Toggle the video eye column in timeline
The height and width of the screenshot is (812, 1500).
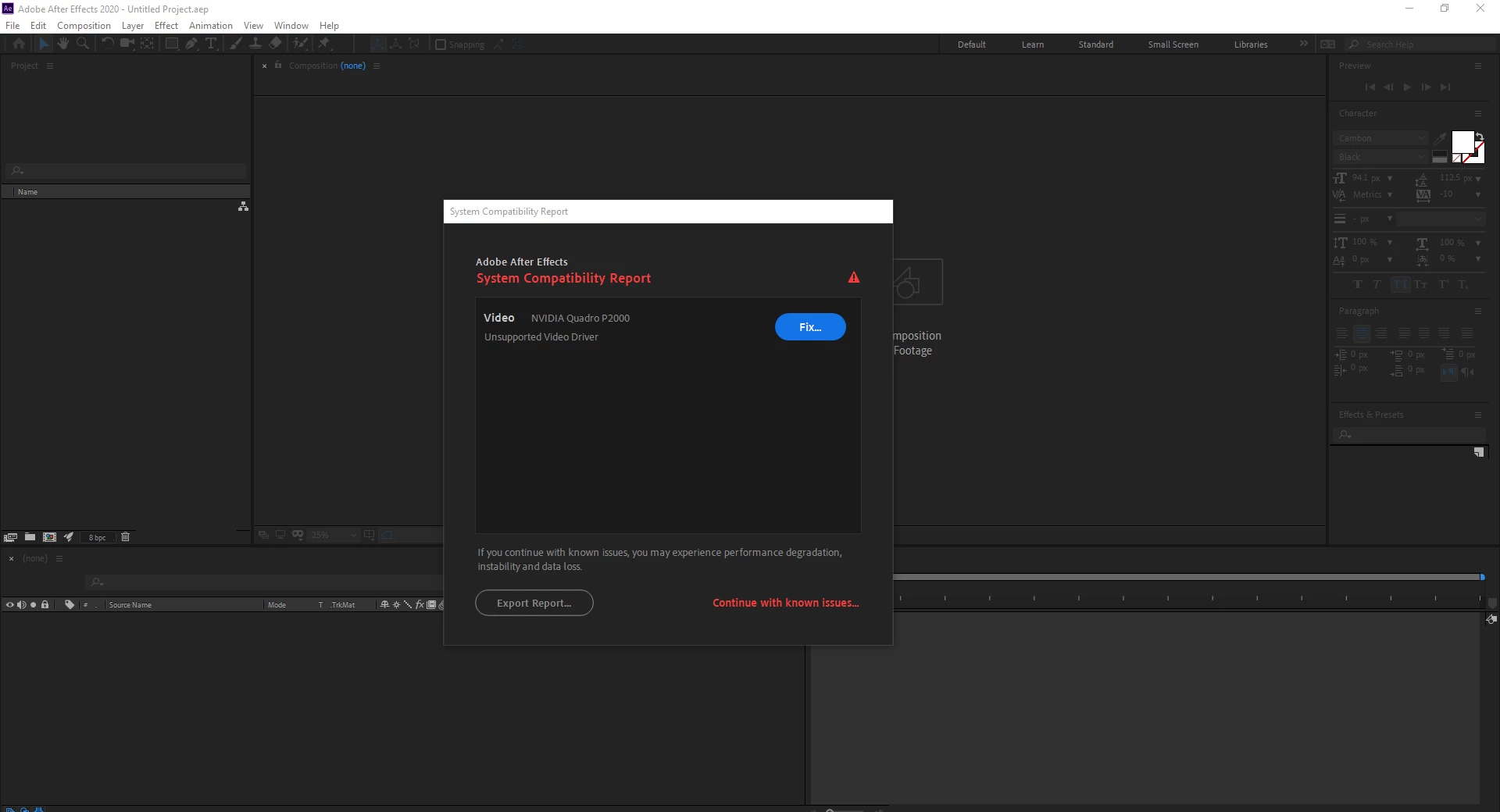click(x=9, y=604)
